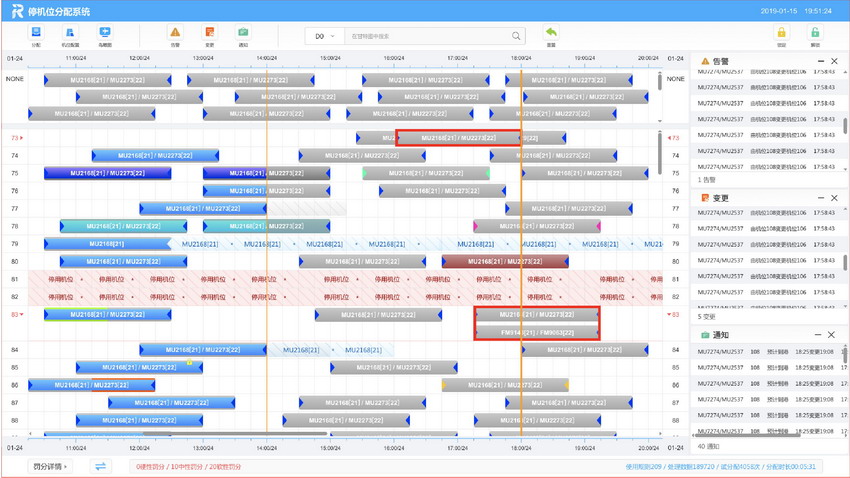Click the Gantt search input field
Image resolution: width=850 pixels, height=478 pixels.
(x=428, y=36)
